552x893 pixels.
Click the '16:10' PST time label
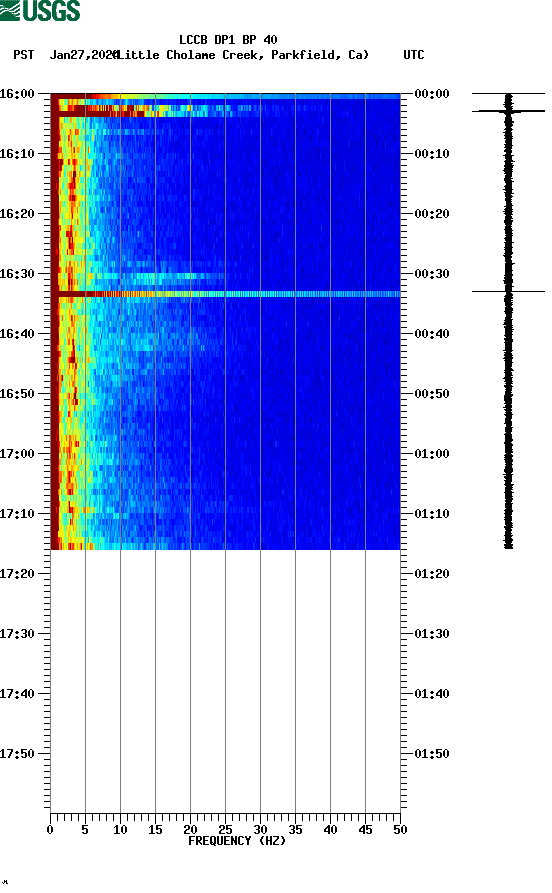pos(17,154)
